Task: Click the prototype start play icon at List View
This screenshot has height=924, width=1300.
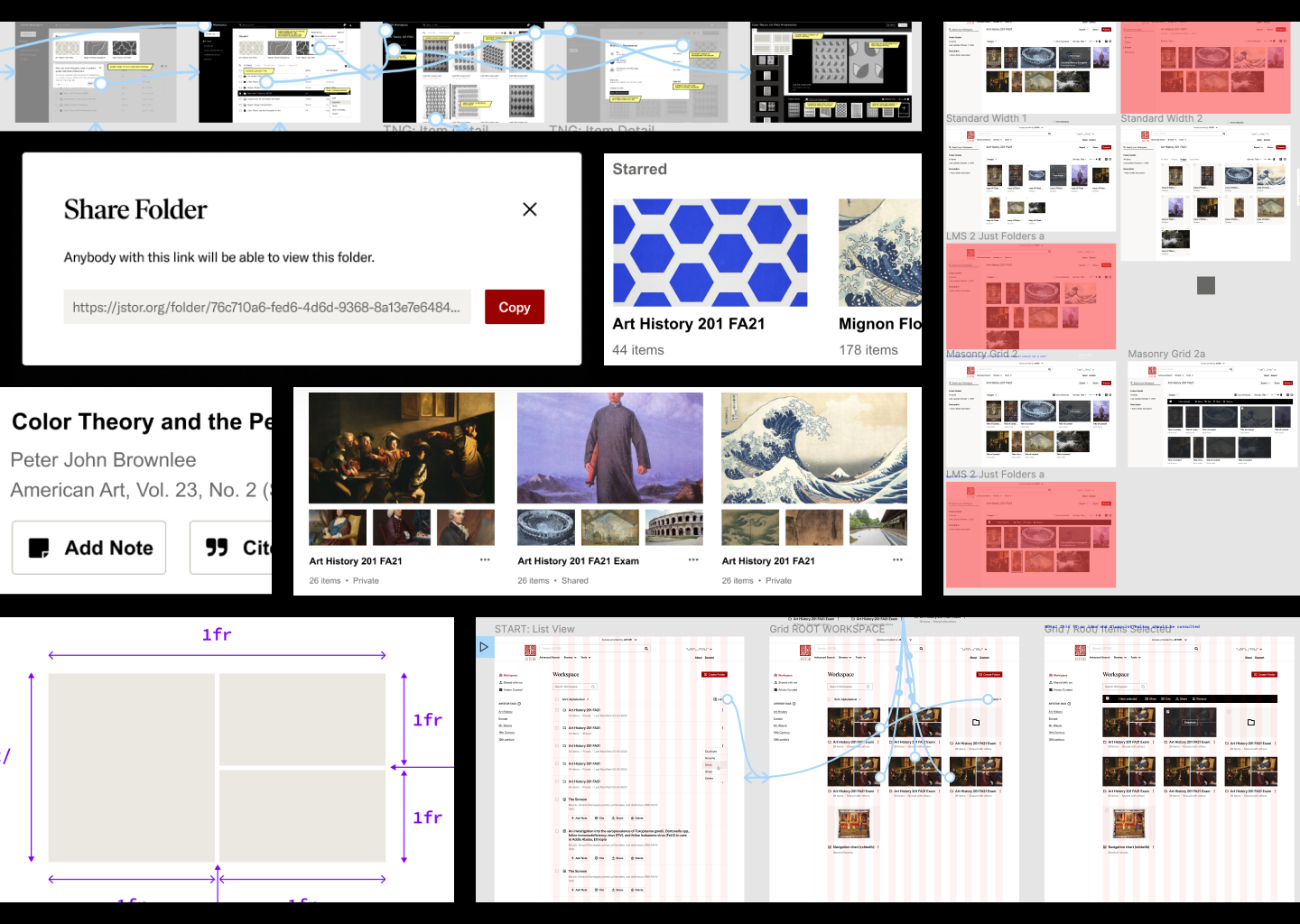Action: tap(484, 647)
